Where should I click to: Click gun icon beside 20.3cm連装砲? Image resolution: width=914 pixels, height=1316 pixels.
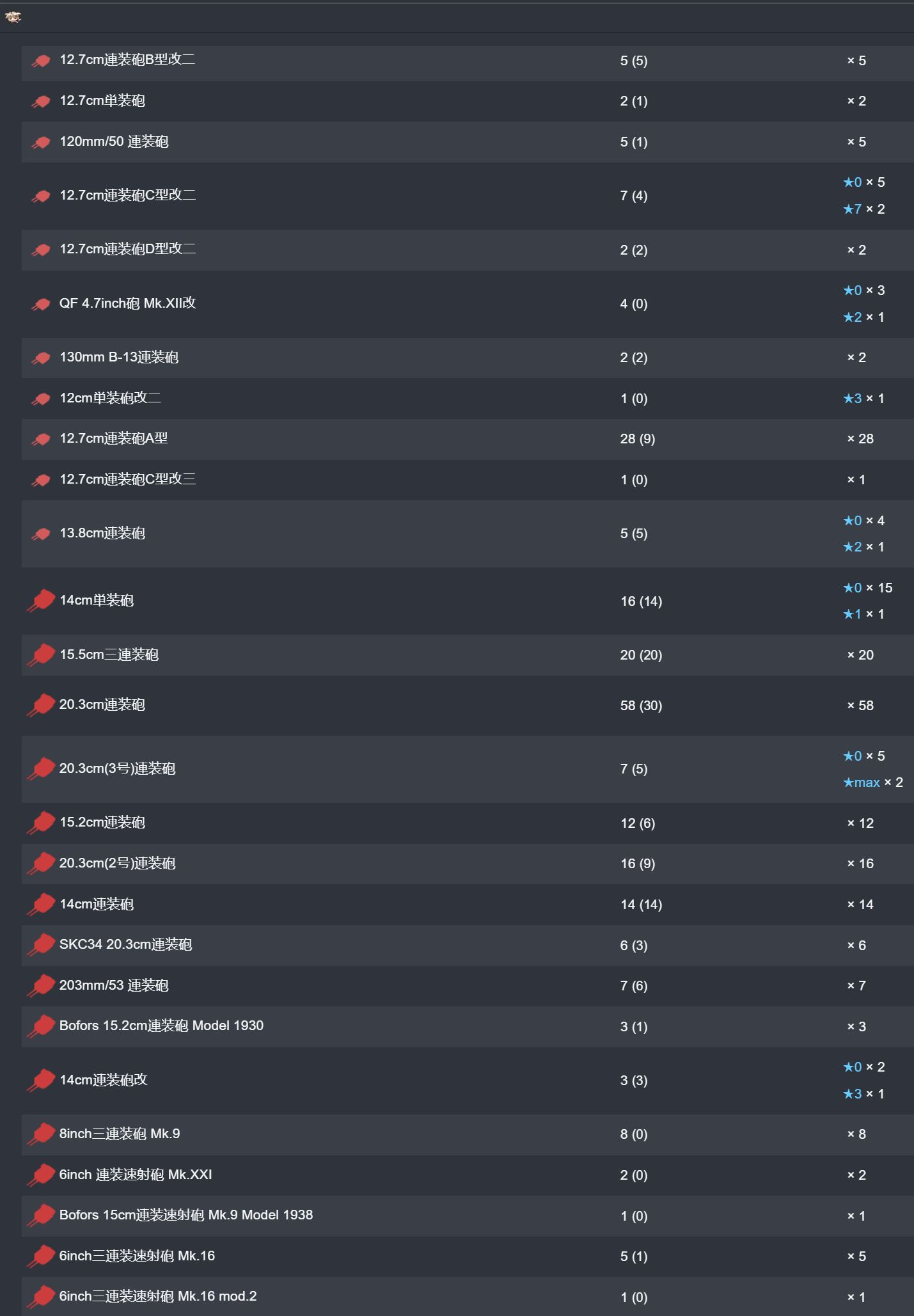(41, 705)
